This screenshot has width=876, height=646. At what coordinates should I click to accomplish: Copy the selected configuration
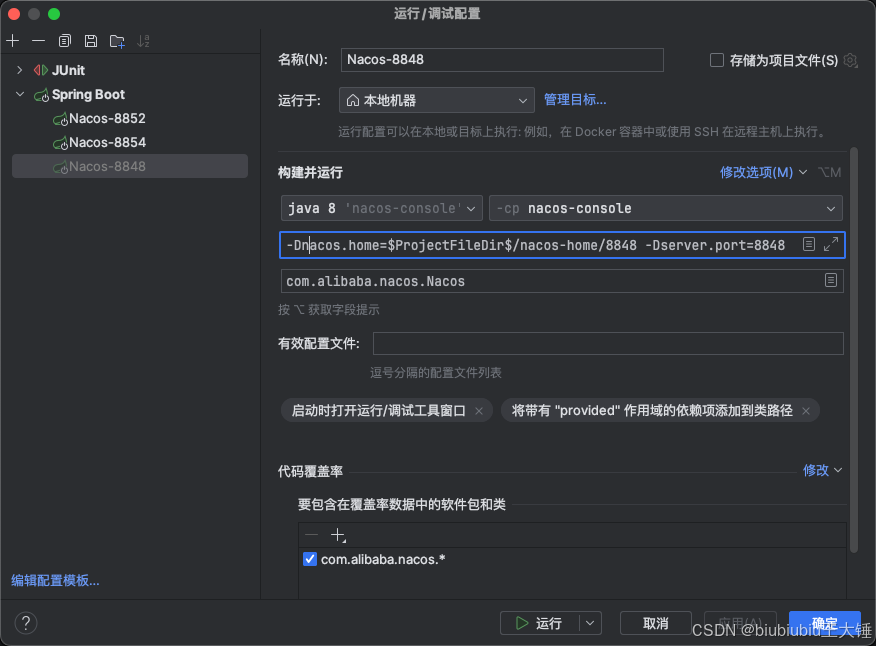[x=65, y=41]
